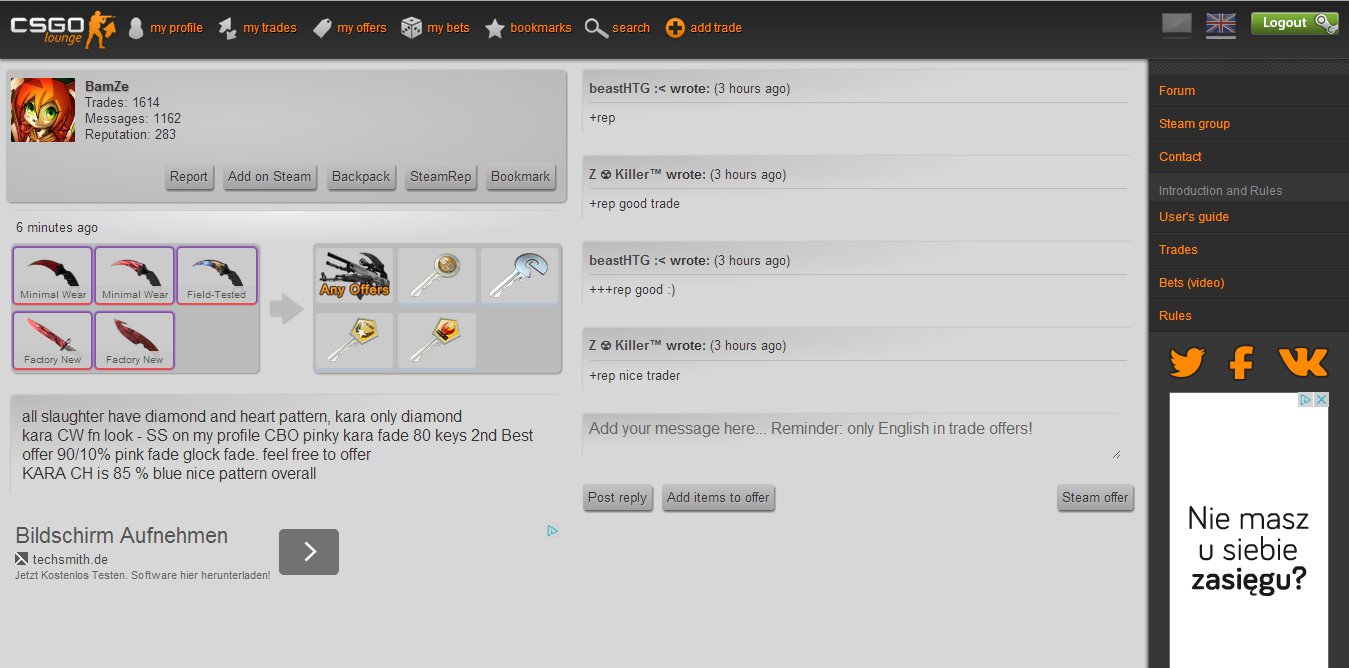
Task: Select the second Factory New knife item
Action: point(134,340)
